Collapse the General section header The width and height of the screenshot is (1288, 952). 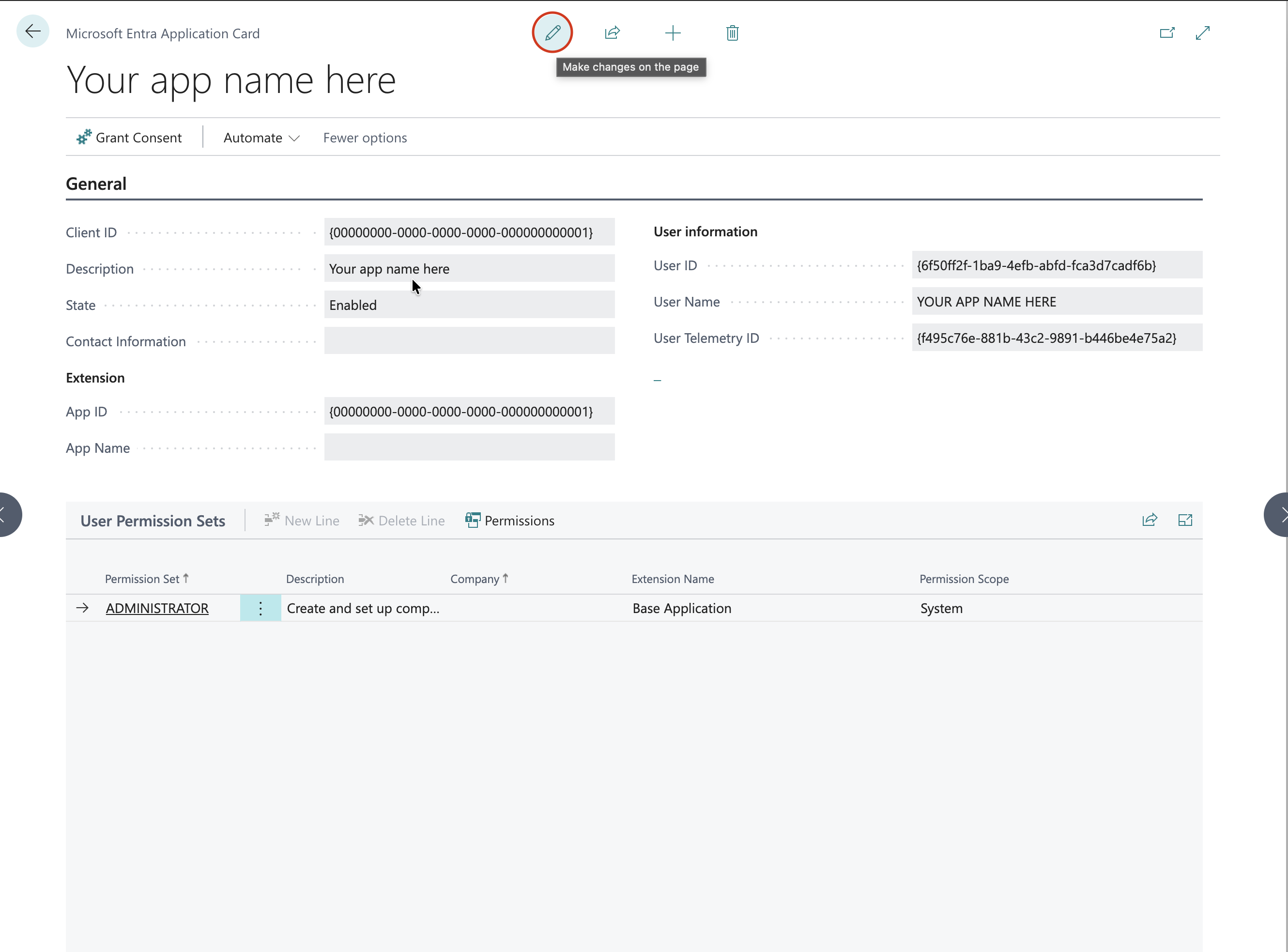(x=96, y=184)
